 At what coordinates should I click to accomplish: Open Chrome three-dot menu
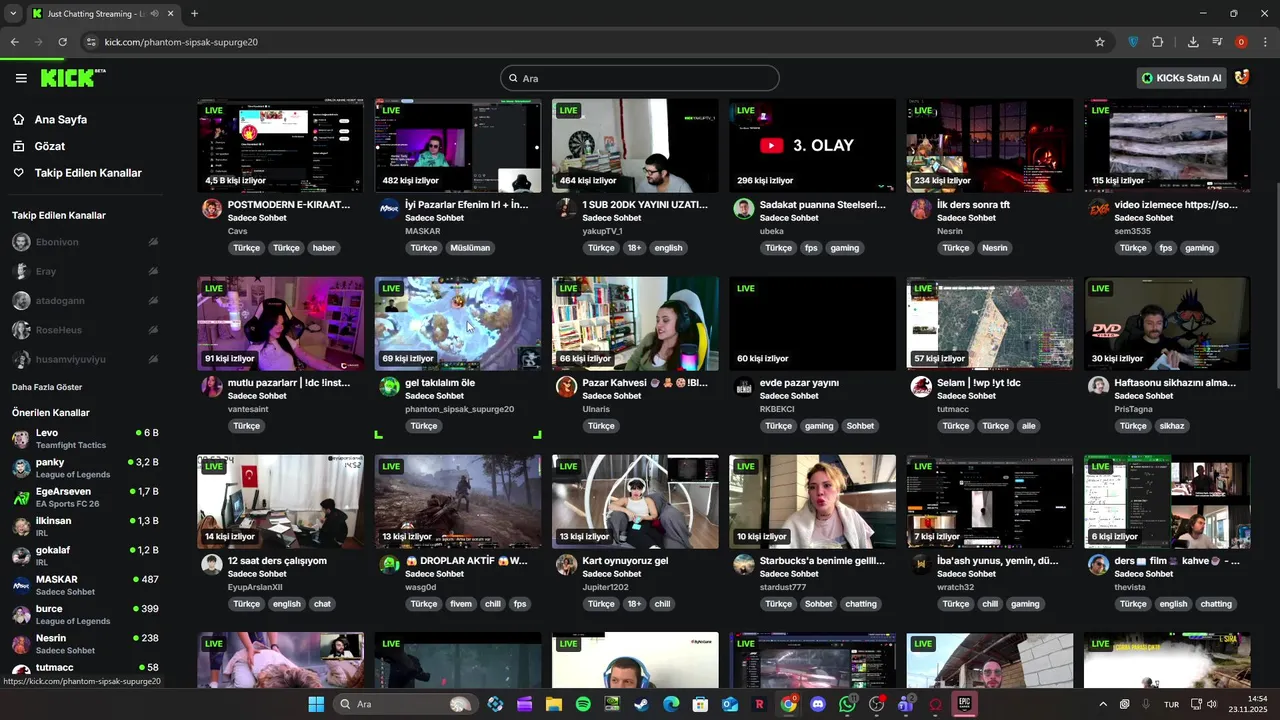(1265, 42)
